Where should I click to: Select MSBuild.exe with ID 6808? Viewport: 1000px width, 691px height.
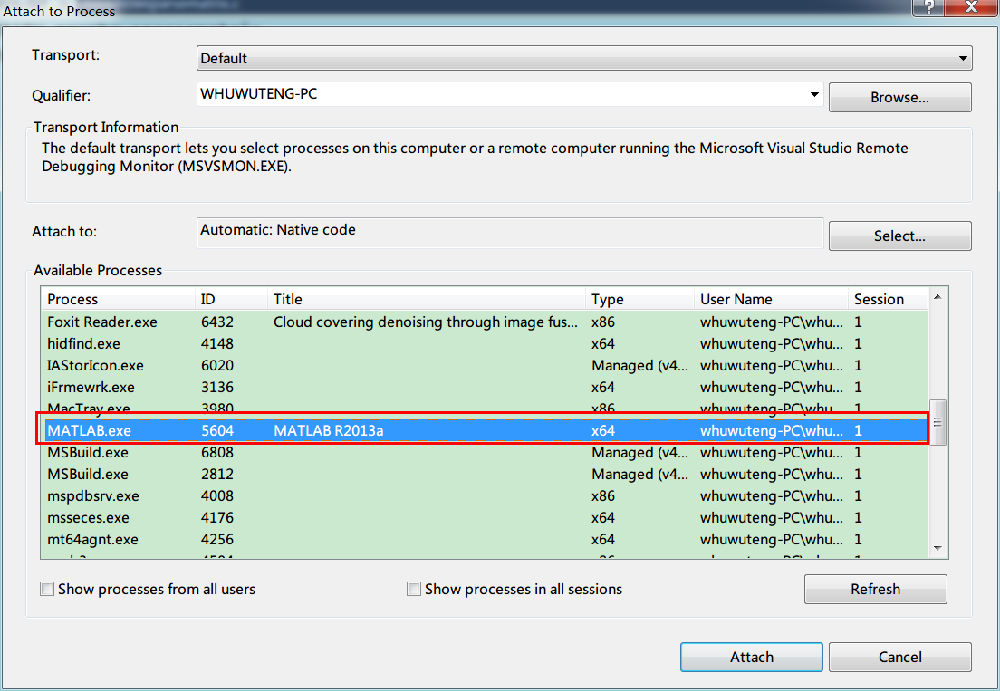(x=485, y=452)
